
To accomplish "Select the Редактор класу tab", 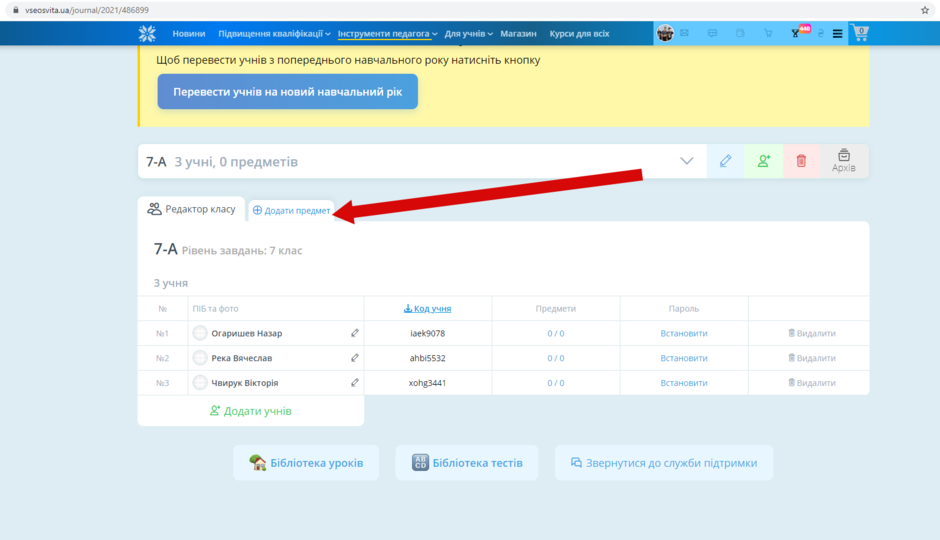I will click(191, 209).
